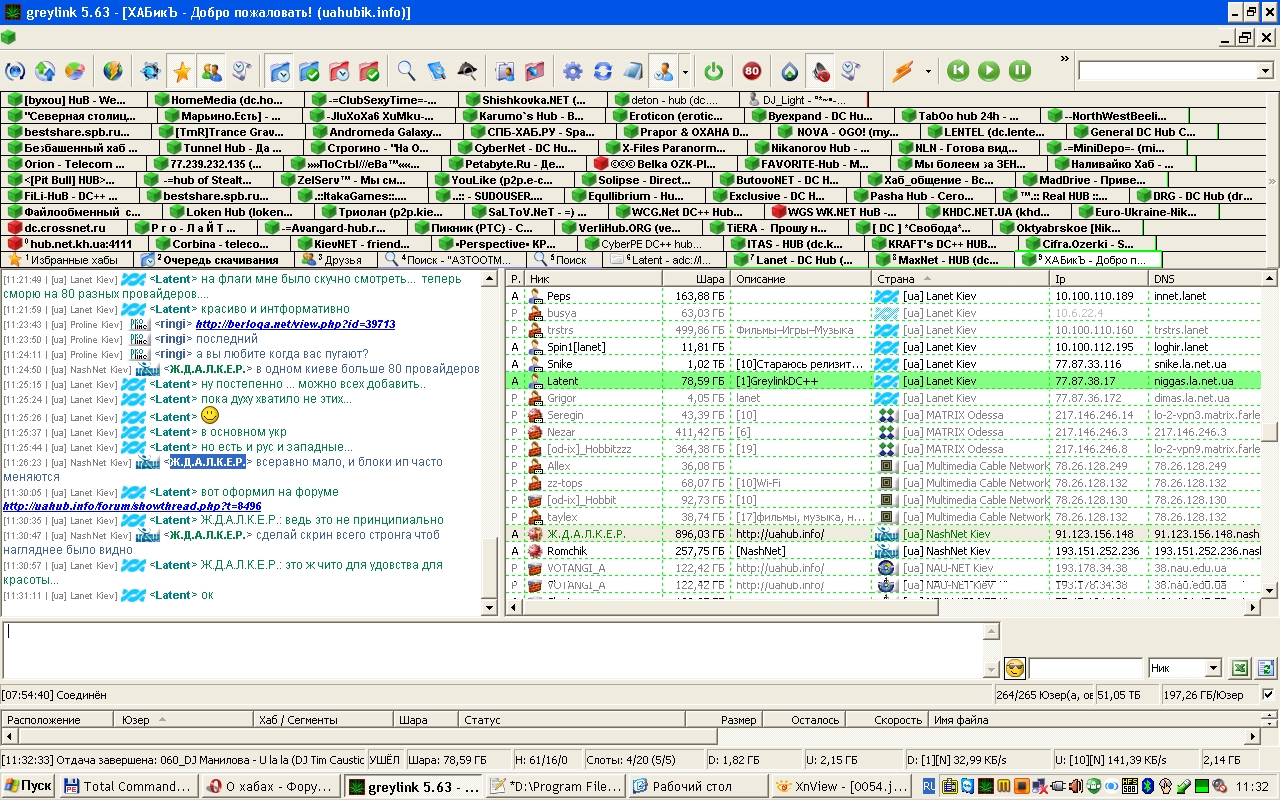The height and width of the screenshot is (800, 1280).
Task: Click the green power button toolbar icon
Action: (x=713, y=71)
